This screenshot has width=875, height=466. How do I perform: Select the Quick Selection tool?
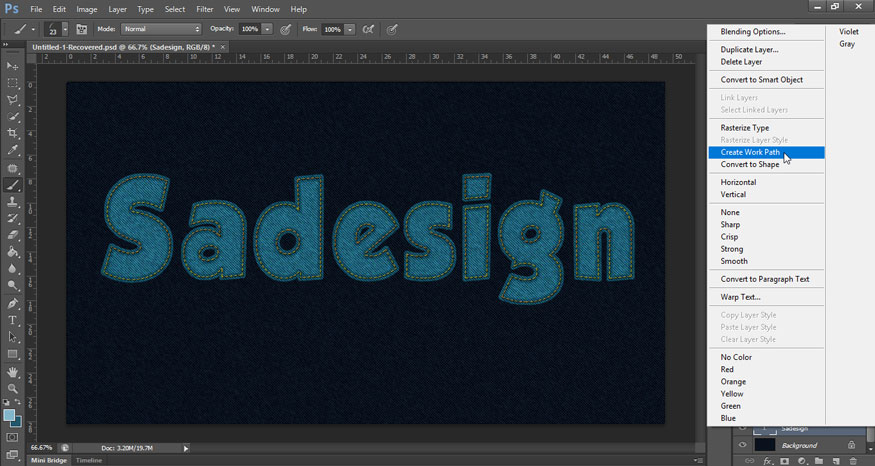pos(12,116)
